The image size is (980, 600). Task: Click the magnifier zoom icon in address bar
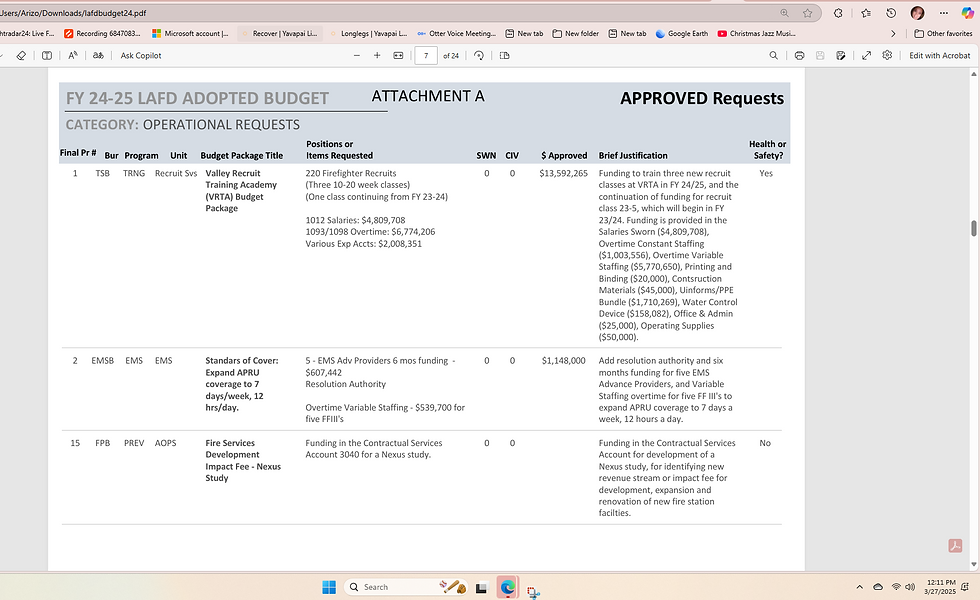(x=784, y=13)
